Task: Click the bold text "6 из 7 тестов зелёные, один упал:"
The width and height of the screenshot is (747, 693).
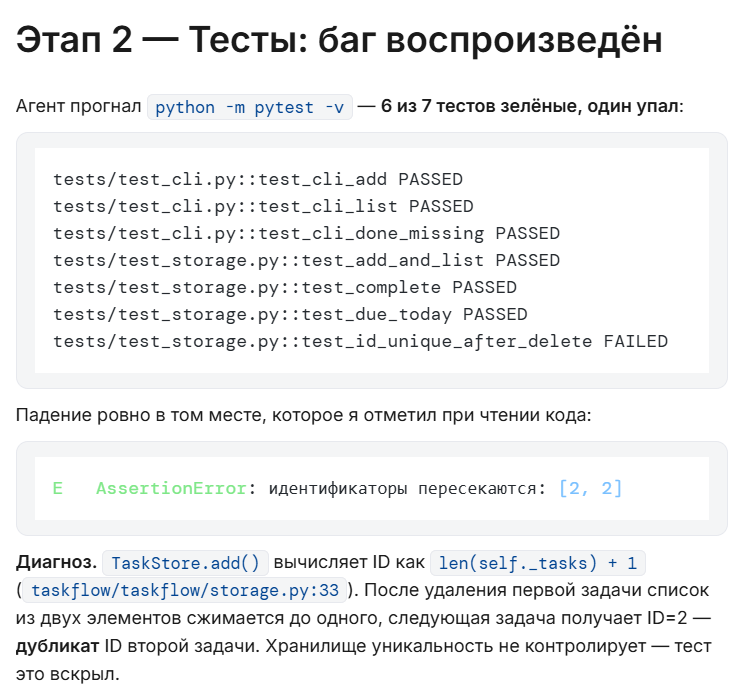Action: (532, 106)
